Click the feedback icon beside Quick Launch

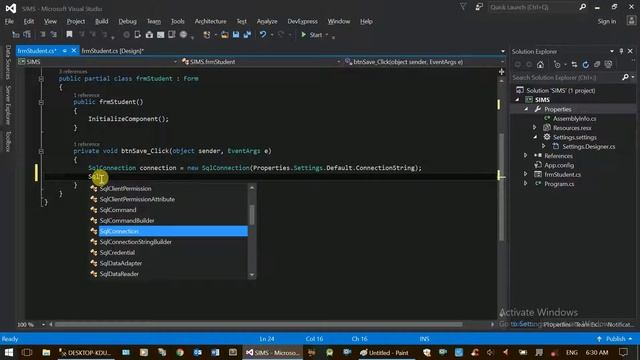tap(479, 7)
